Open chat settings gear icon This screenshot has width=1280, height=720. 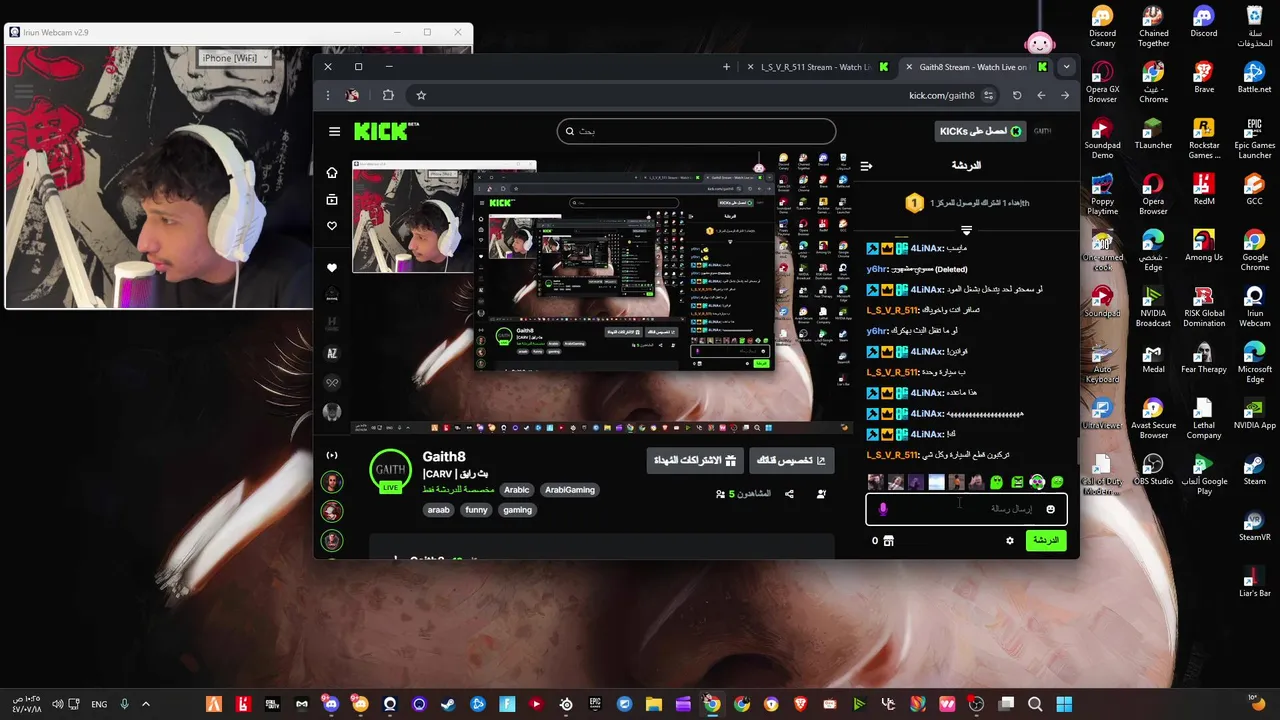pos(1010,541)
